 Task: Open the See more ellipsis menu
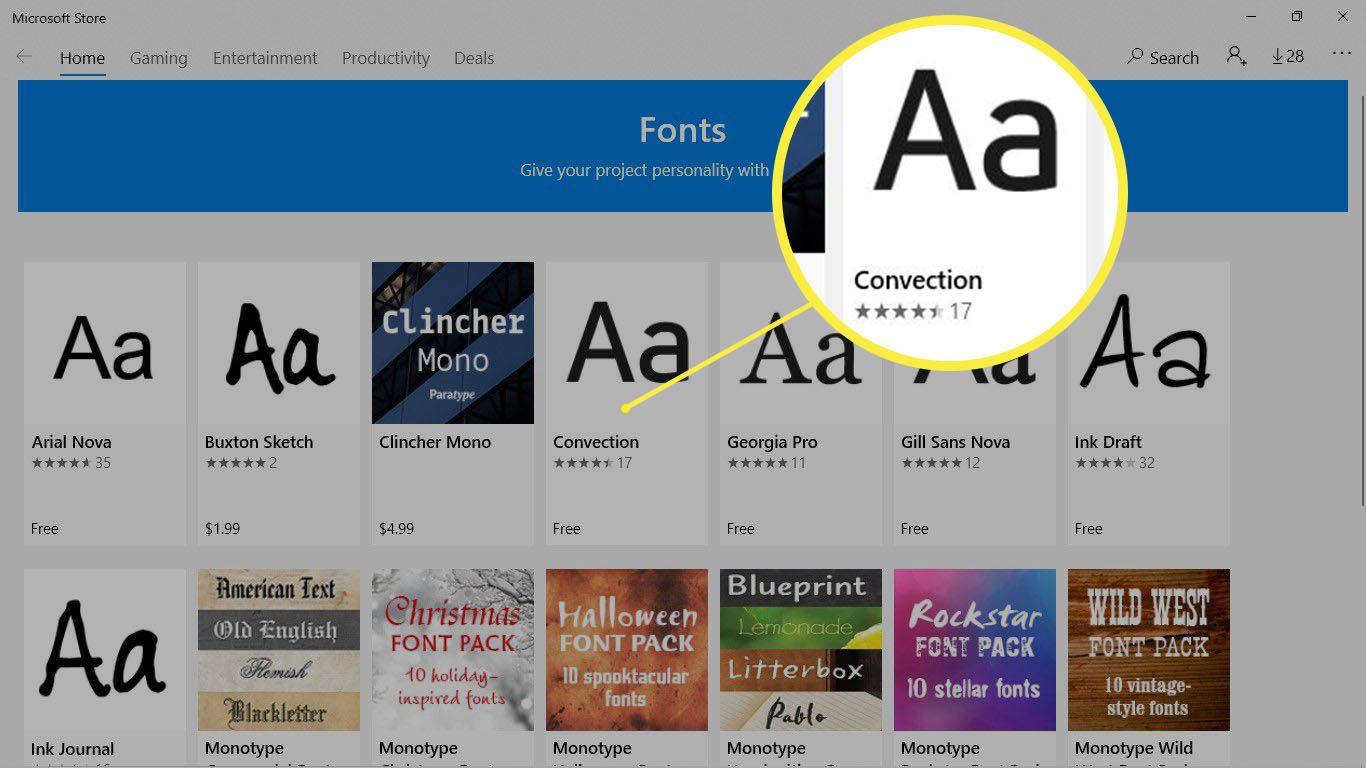click(x=1342, y=54)
